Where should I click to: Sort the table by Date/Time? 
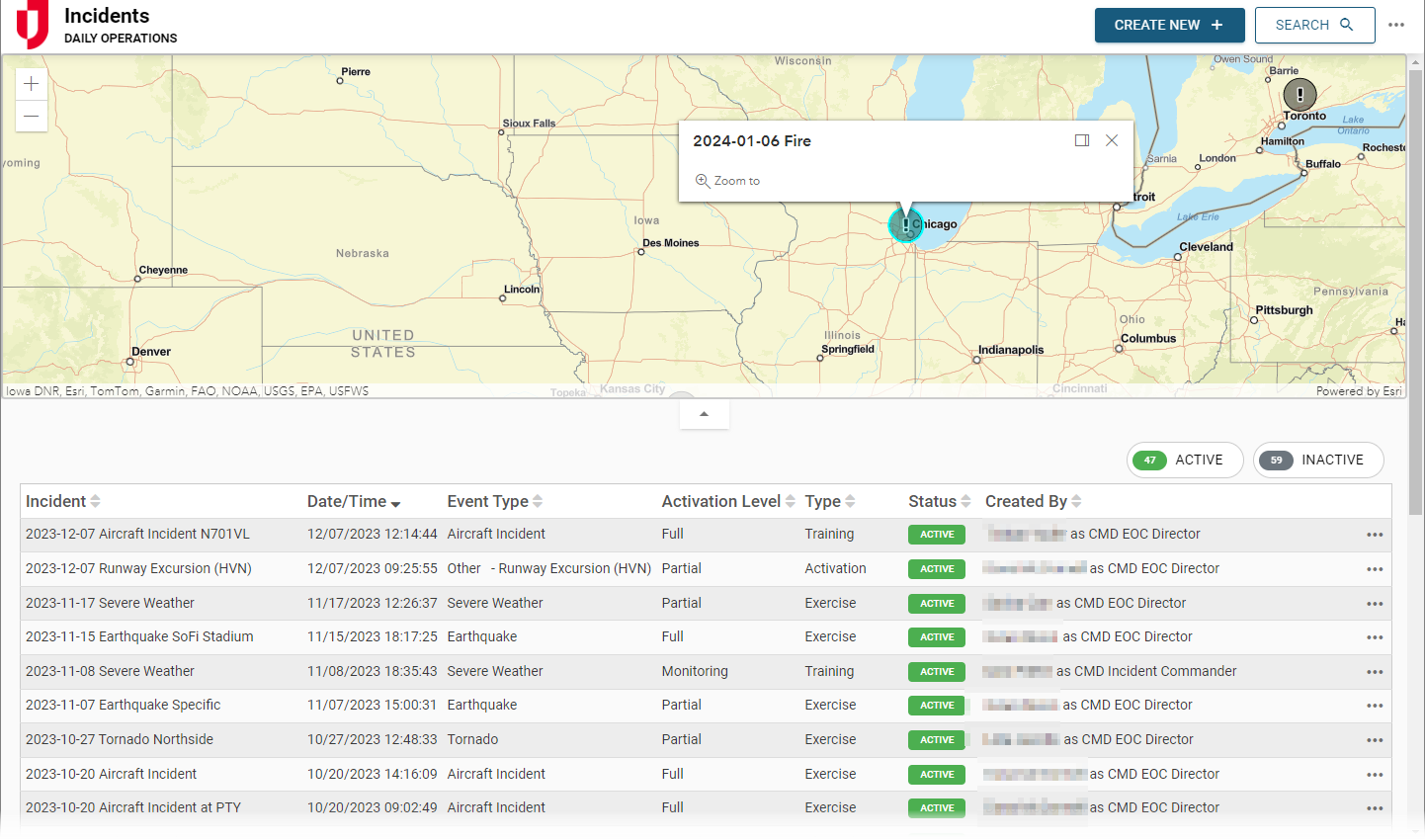tap(353, 502)
